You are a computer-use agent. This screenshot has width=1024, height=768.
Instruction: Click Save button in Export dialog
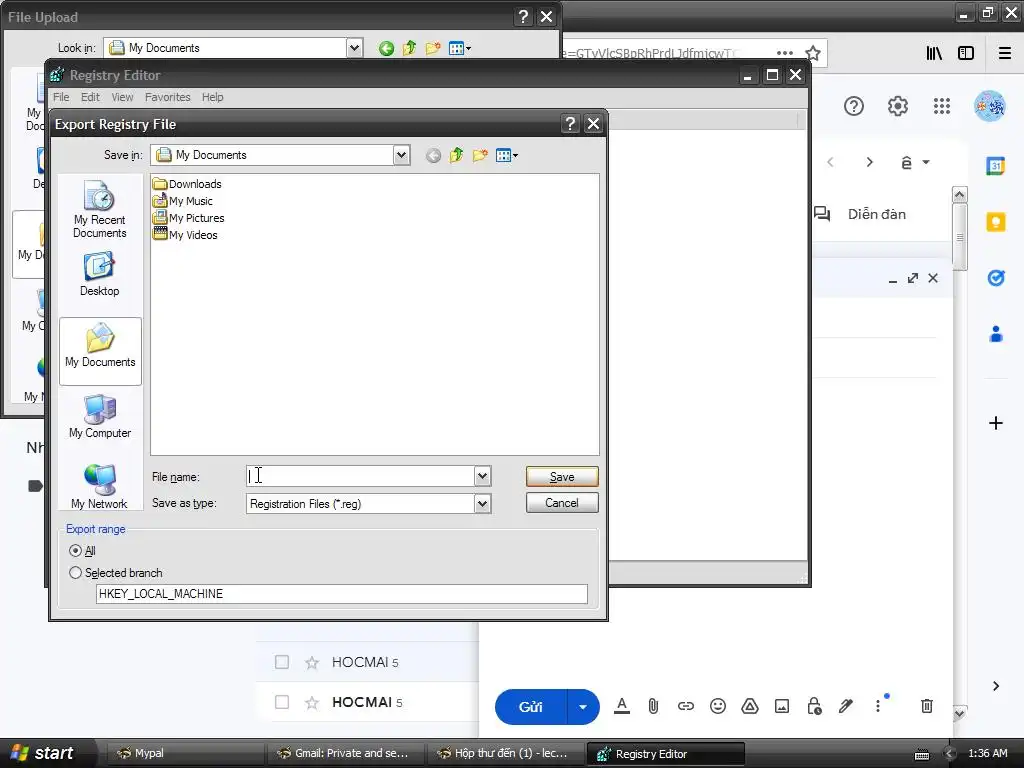(x=562, y=476)
